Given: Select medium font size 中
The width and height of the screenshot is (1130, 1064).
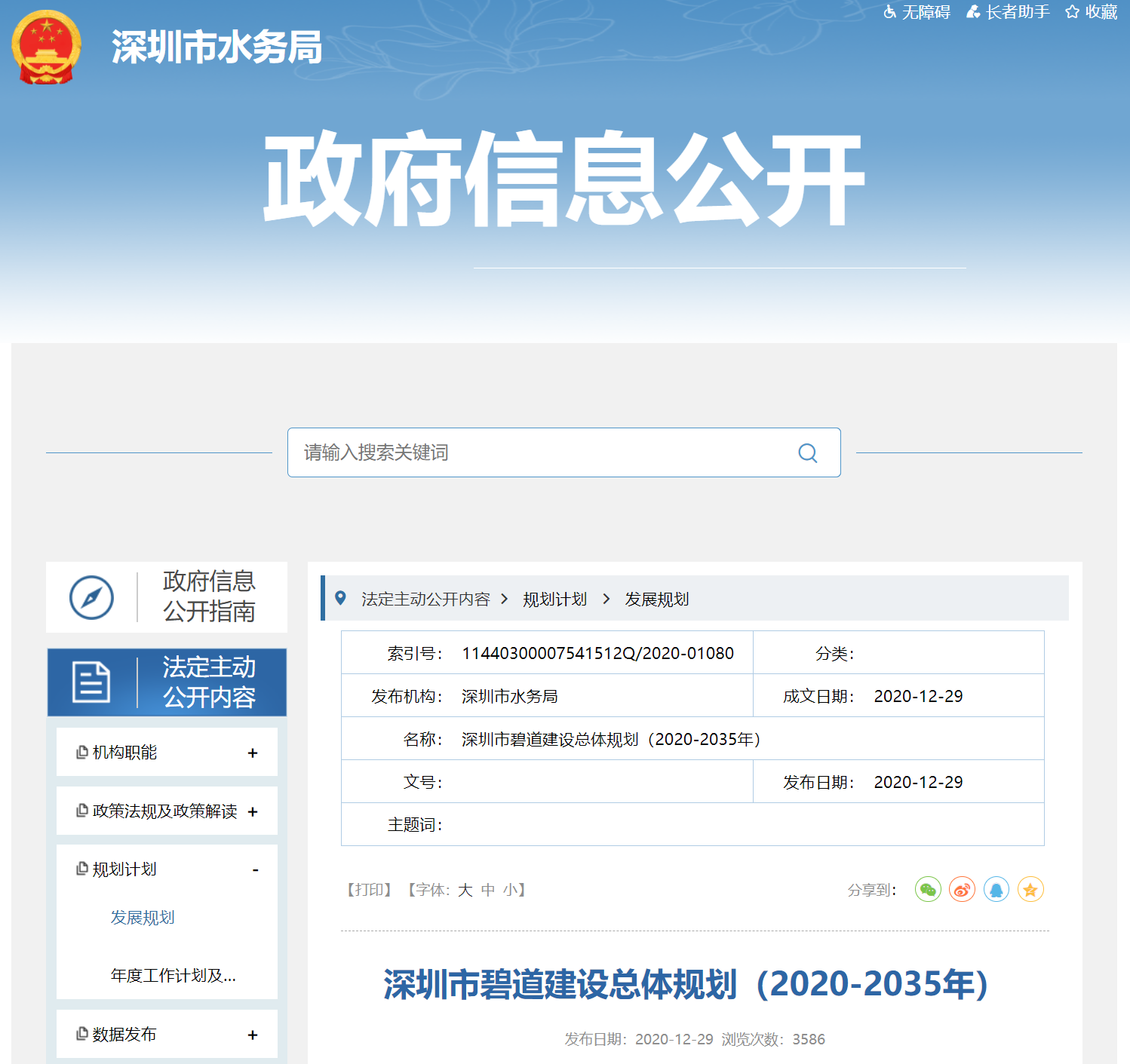Looking at the screenshot, I should (488, 890).
